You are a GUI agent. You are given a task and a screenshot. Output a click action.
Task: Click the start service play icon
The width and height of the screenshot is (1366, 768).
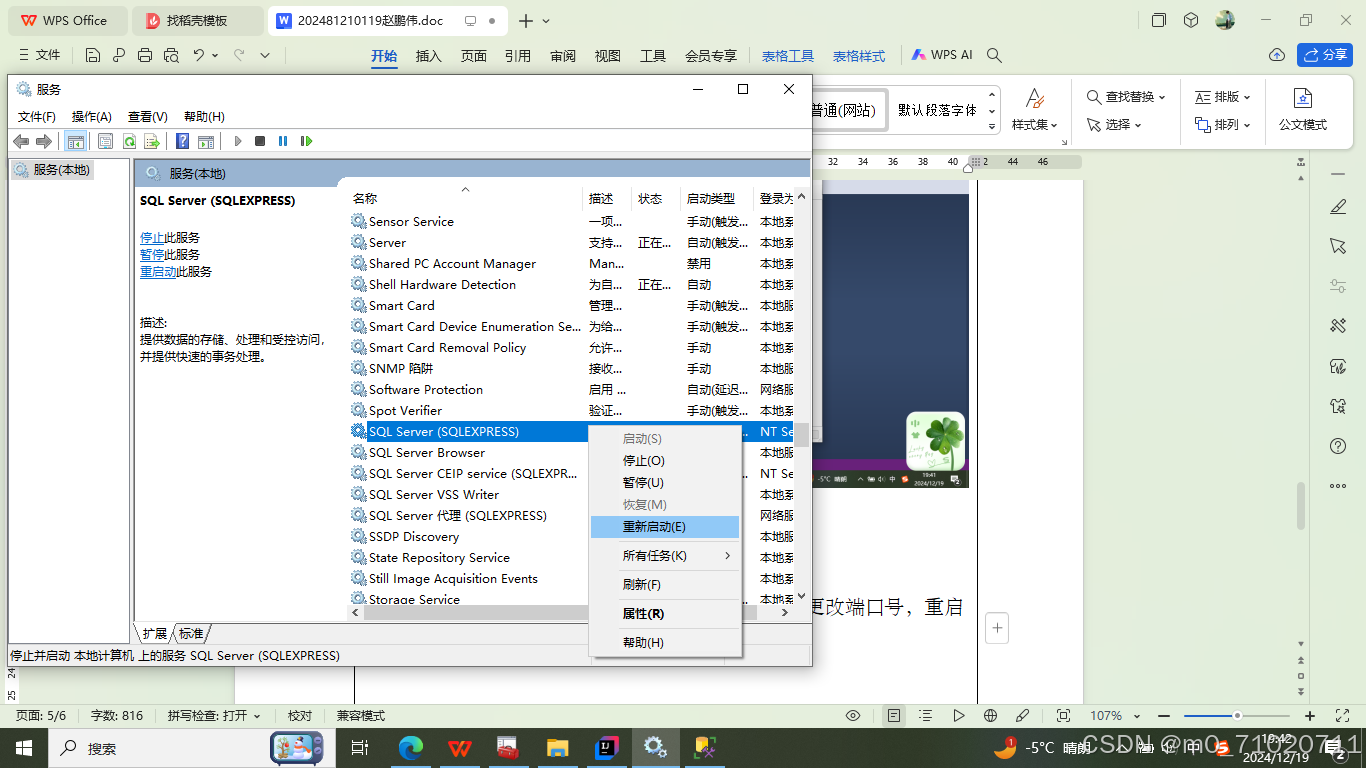point(238,141)
